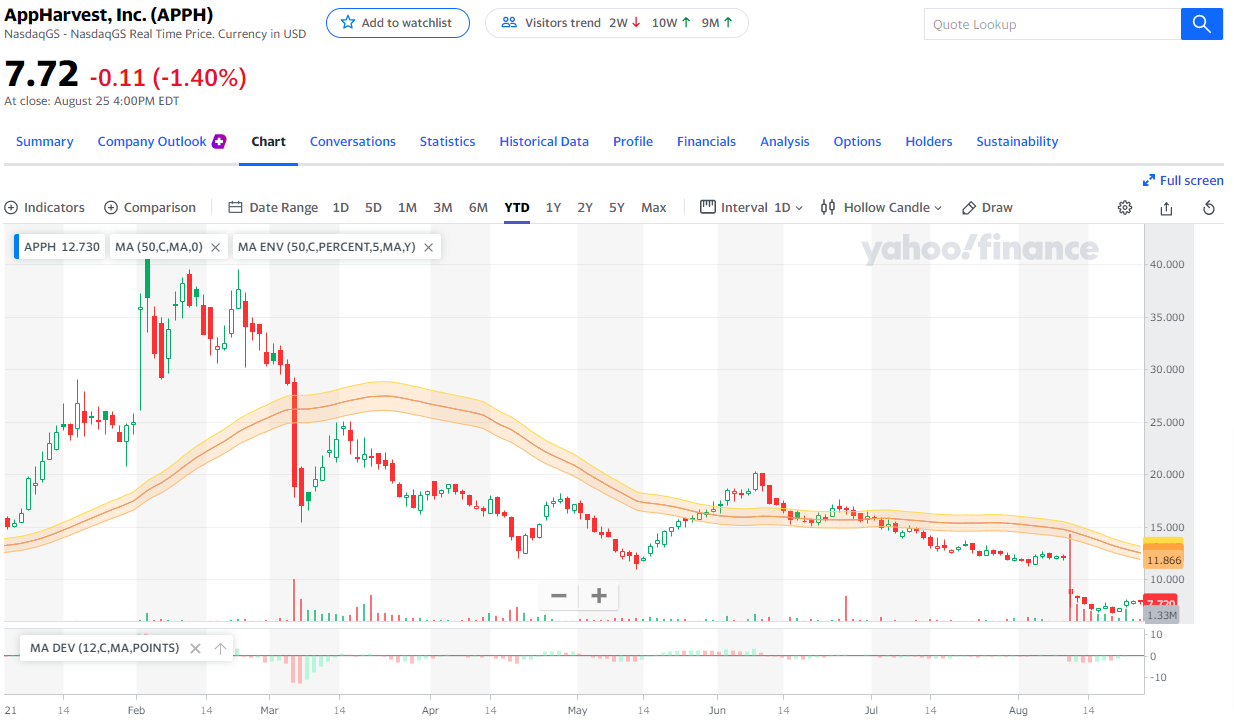Click the star Add to watchlist button
This screenshot has height=728, width=1234.
pyautogui.click(x=398, y=23)
